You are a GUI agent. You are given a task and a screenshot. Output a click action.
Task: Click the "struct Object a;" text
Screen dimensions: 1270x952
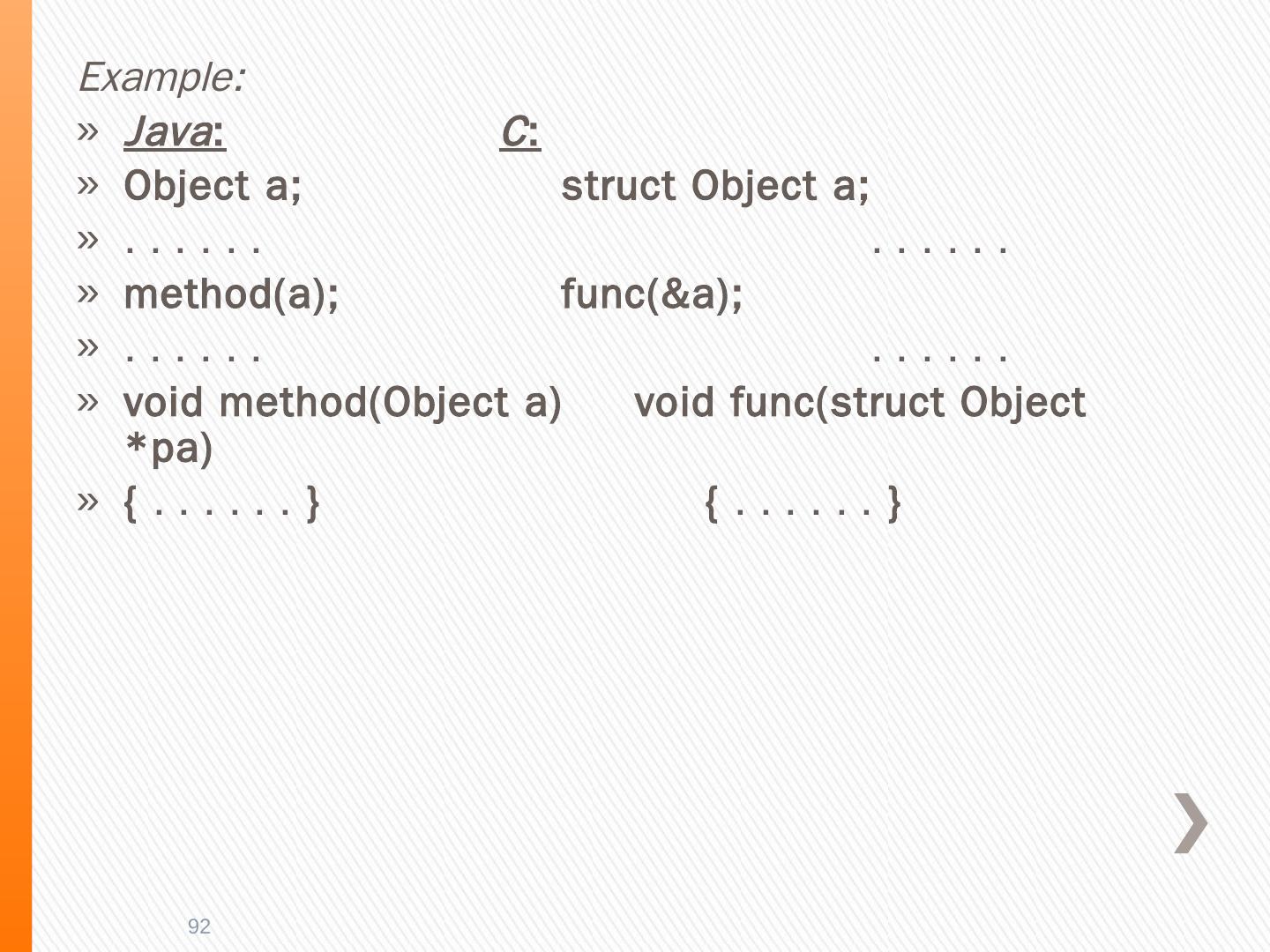[714, 187]
